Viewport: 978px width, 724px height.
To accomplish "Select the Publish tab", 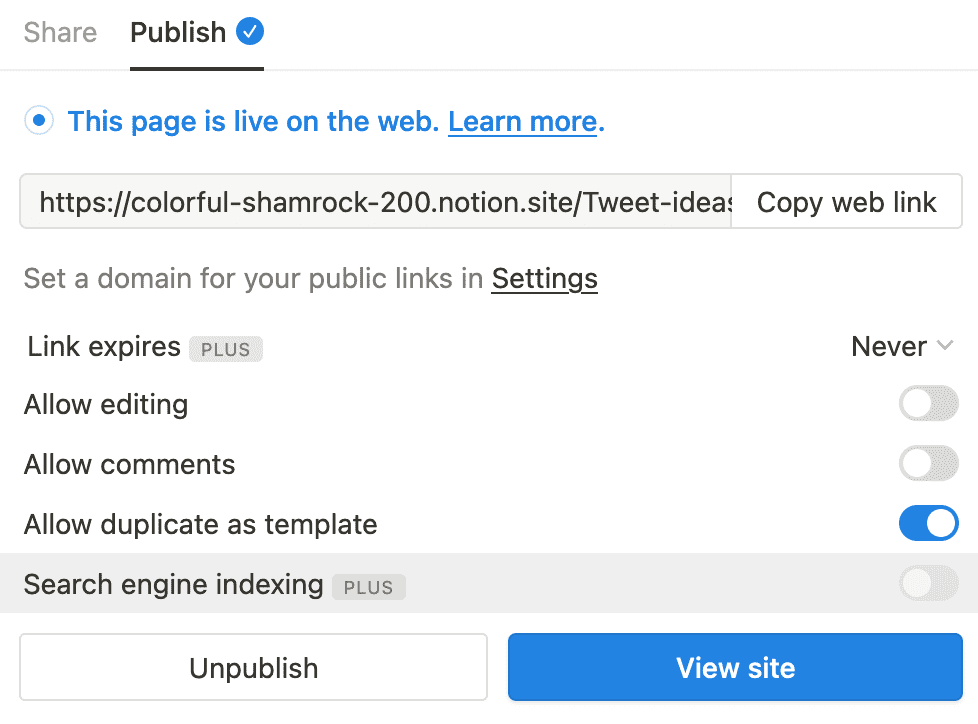I will 176,31.
